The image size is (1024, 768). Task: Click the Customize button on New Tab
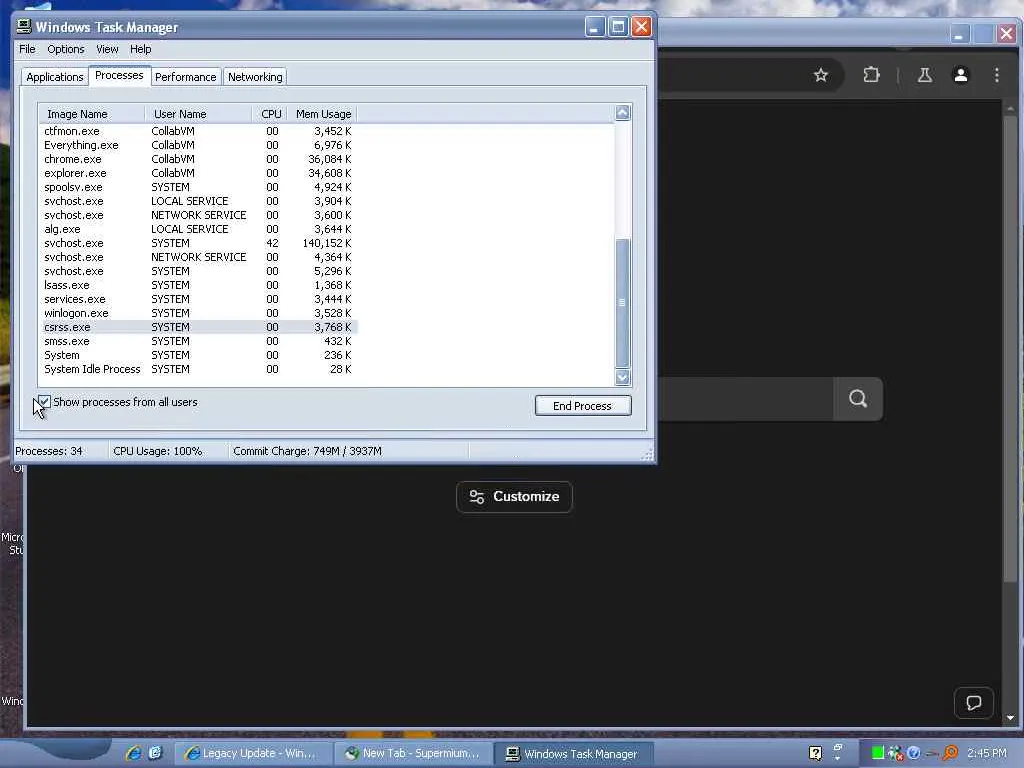515,497
